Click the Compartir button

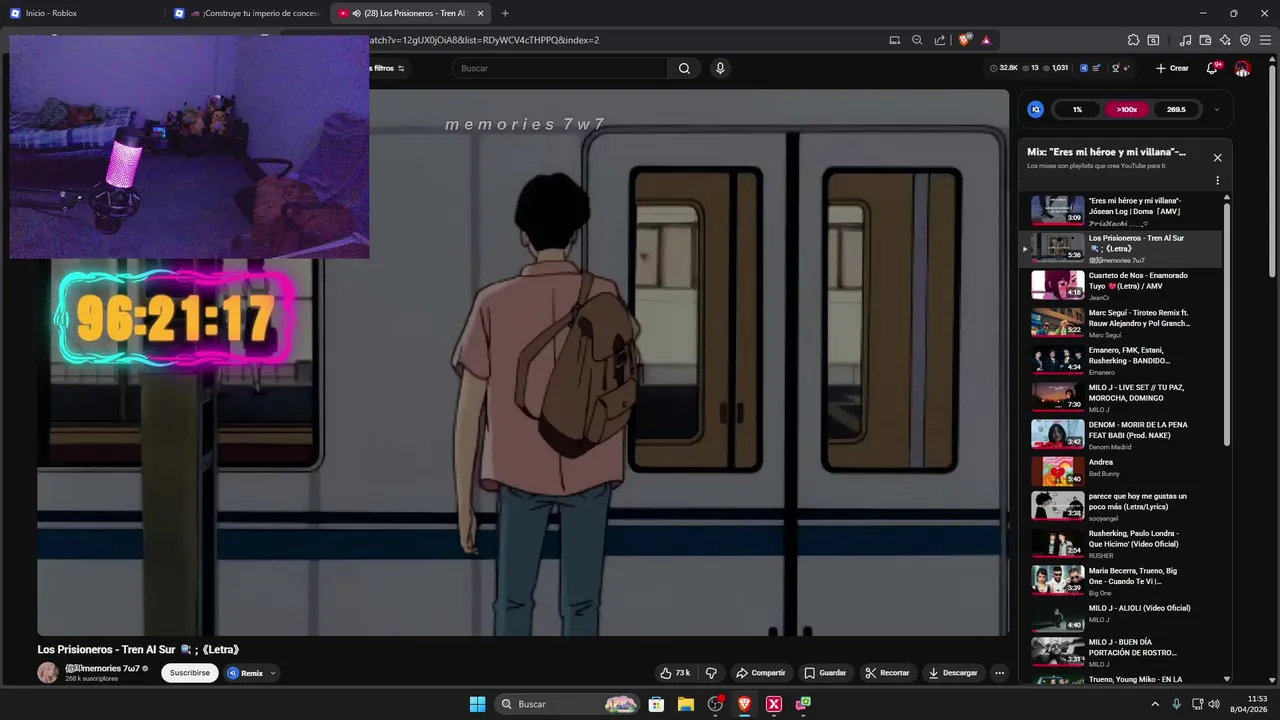760,673
